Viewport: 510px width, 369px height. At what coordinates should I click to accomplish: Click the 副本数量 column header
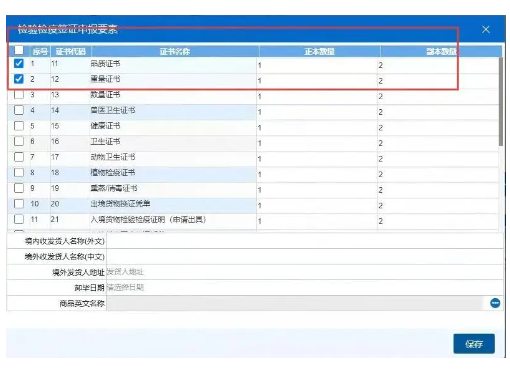[441, 51]
